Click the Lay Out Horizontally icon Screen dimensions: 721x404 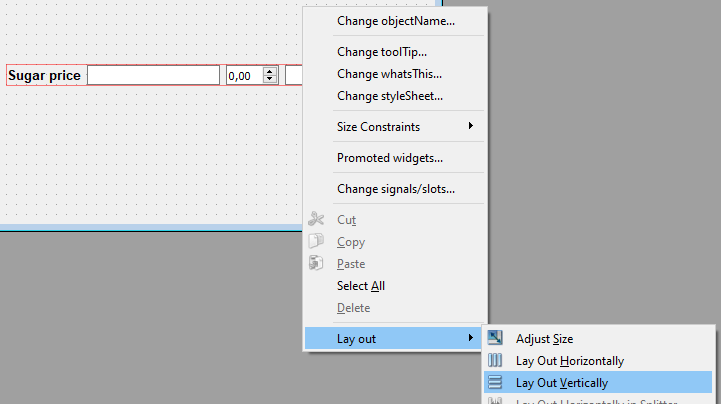[x=495, y=361]
